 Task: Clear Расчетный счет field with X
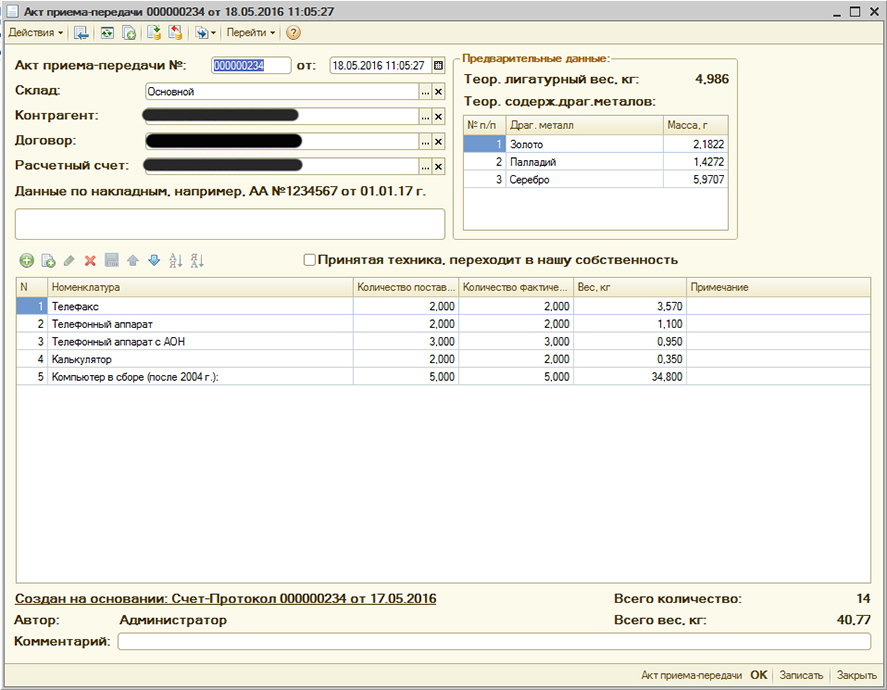438,166
